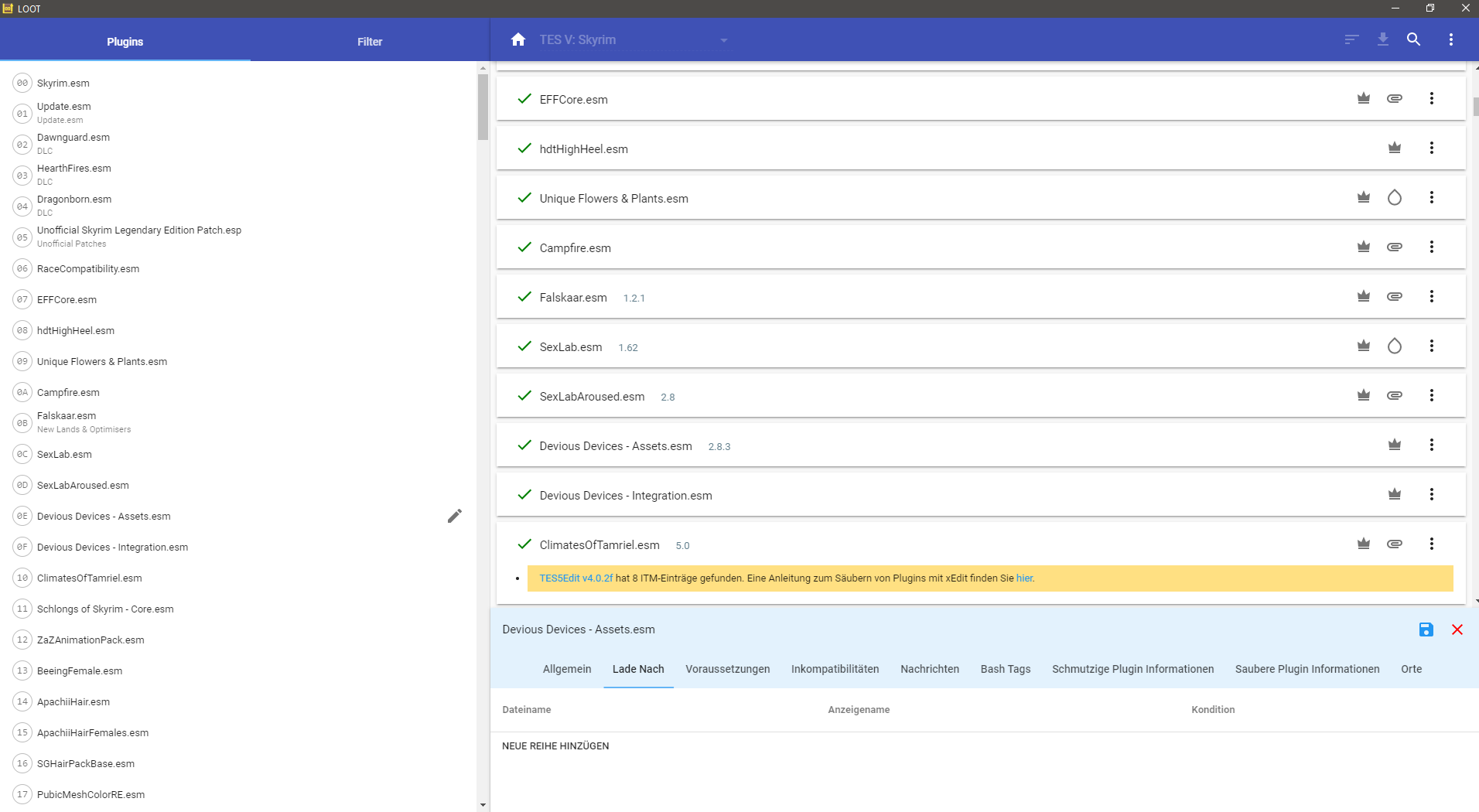Click the sort plugins icon in header
Viewport: 1479px width, 812px height.
(1351, 39)
